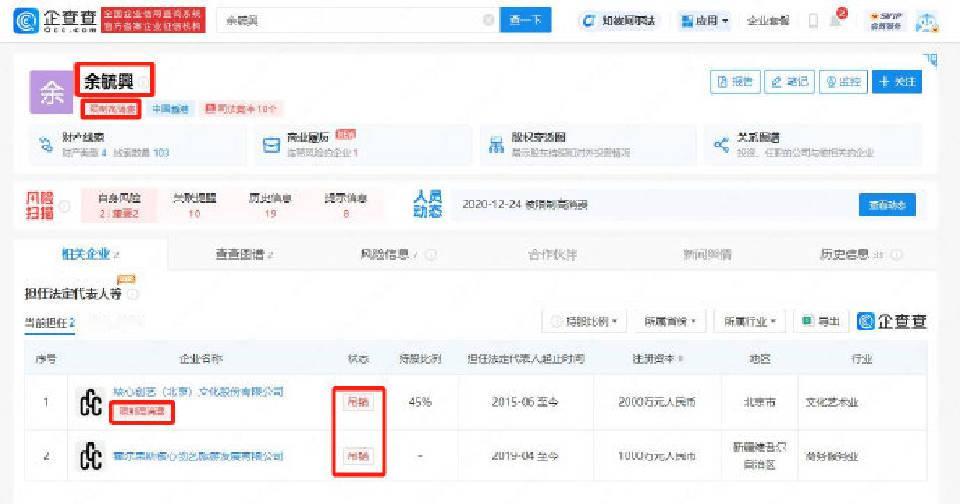This screenshot has height=504, width=960.
Task: Switch to the 相关企业 tab
Action: (90, 254)
